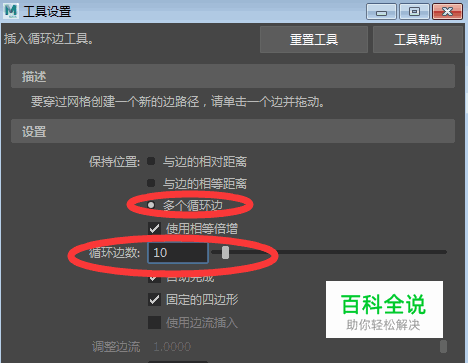Viewport: 468px width, 363px height.
Task: Click the Maya logo icon in title bar
Action: pyautogui.click(x=11, y=11)
